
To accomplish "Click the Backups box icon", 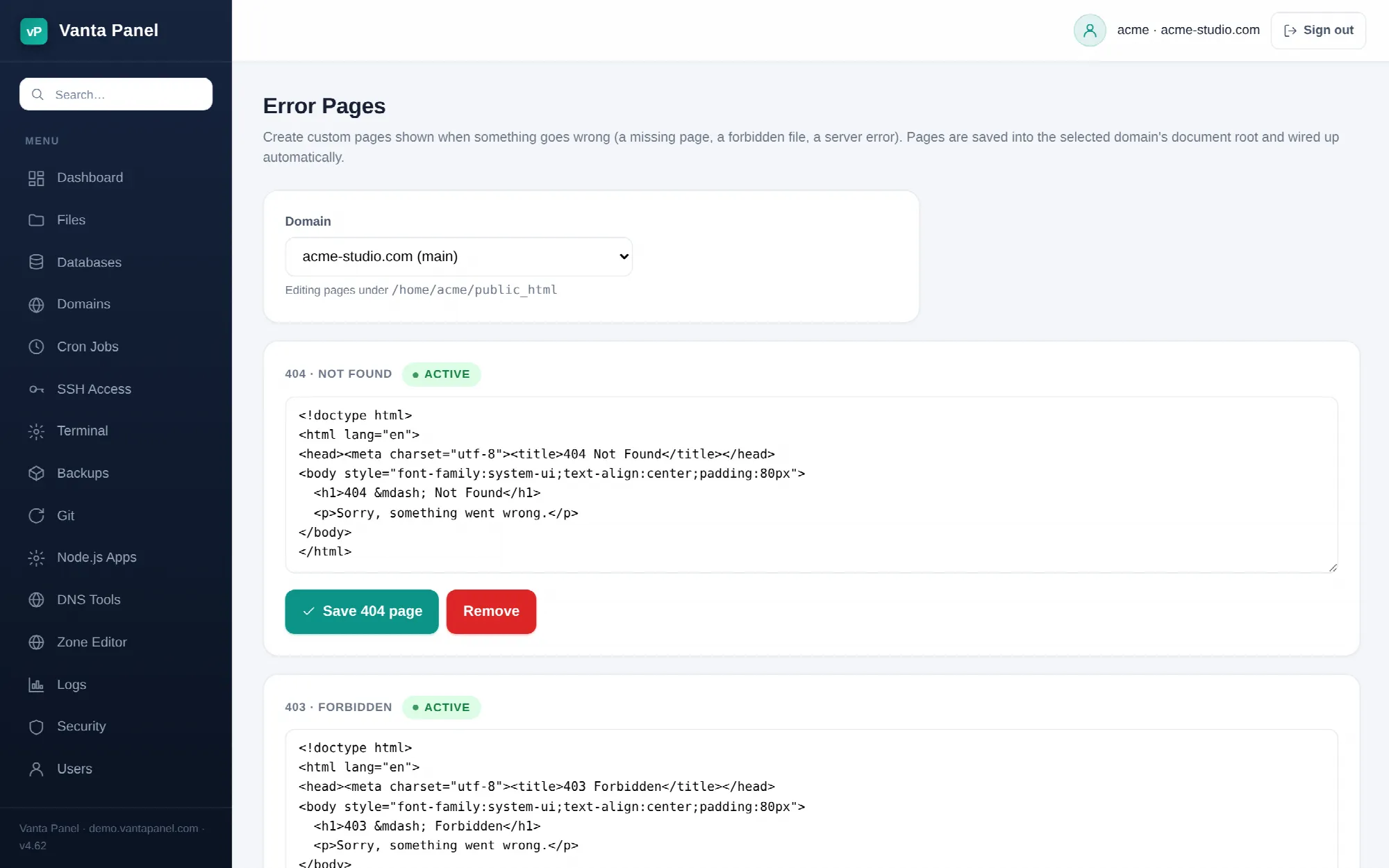I will pos(36,473).
